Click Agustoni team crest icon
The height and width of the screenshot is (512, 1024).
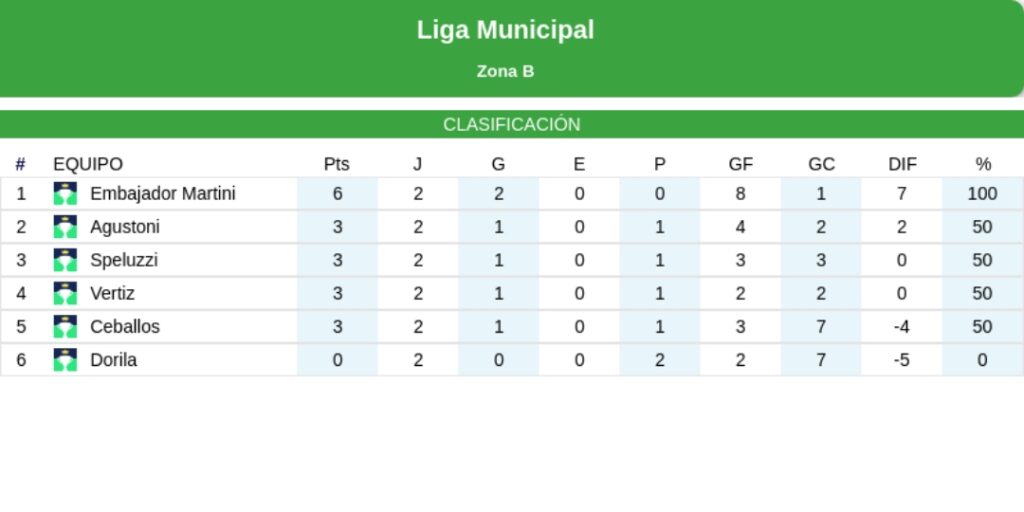(x=65, y=227)
